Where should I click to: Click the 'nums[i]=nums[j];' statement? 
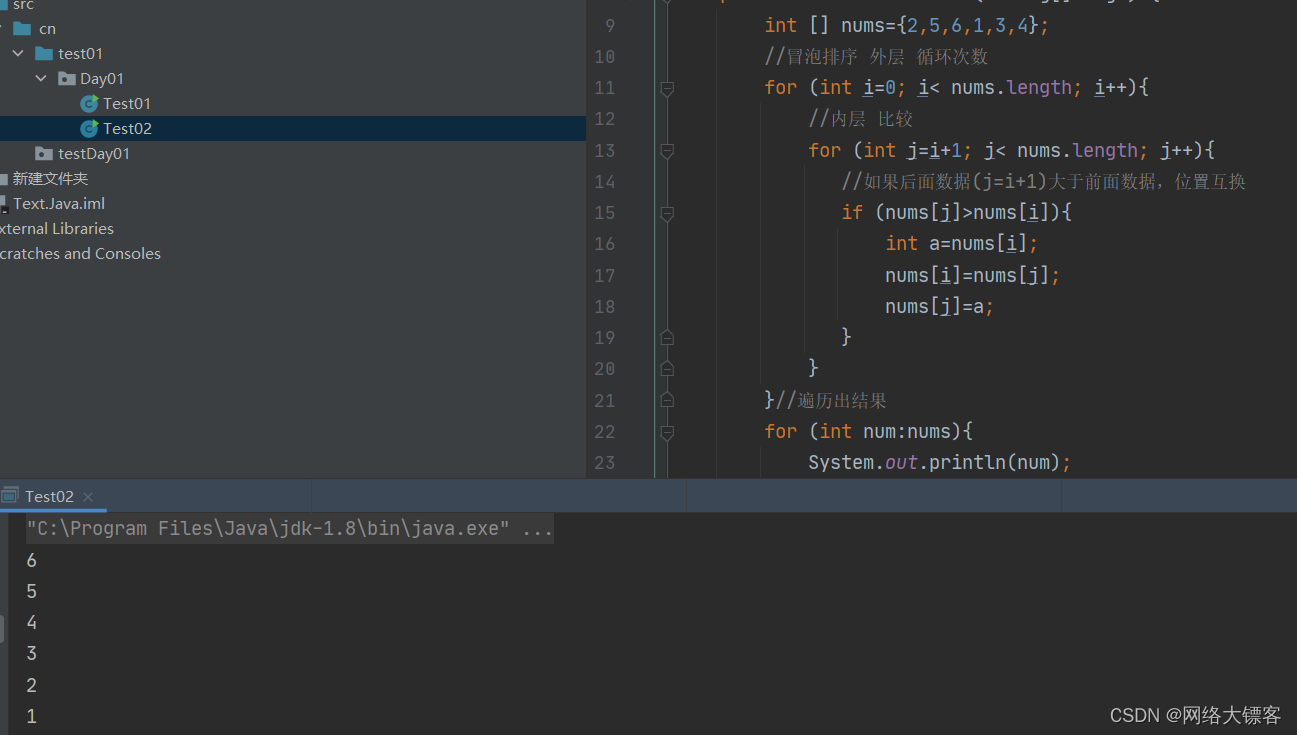point(972,276)
